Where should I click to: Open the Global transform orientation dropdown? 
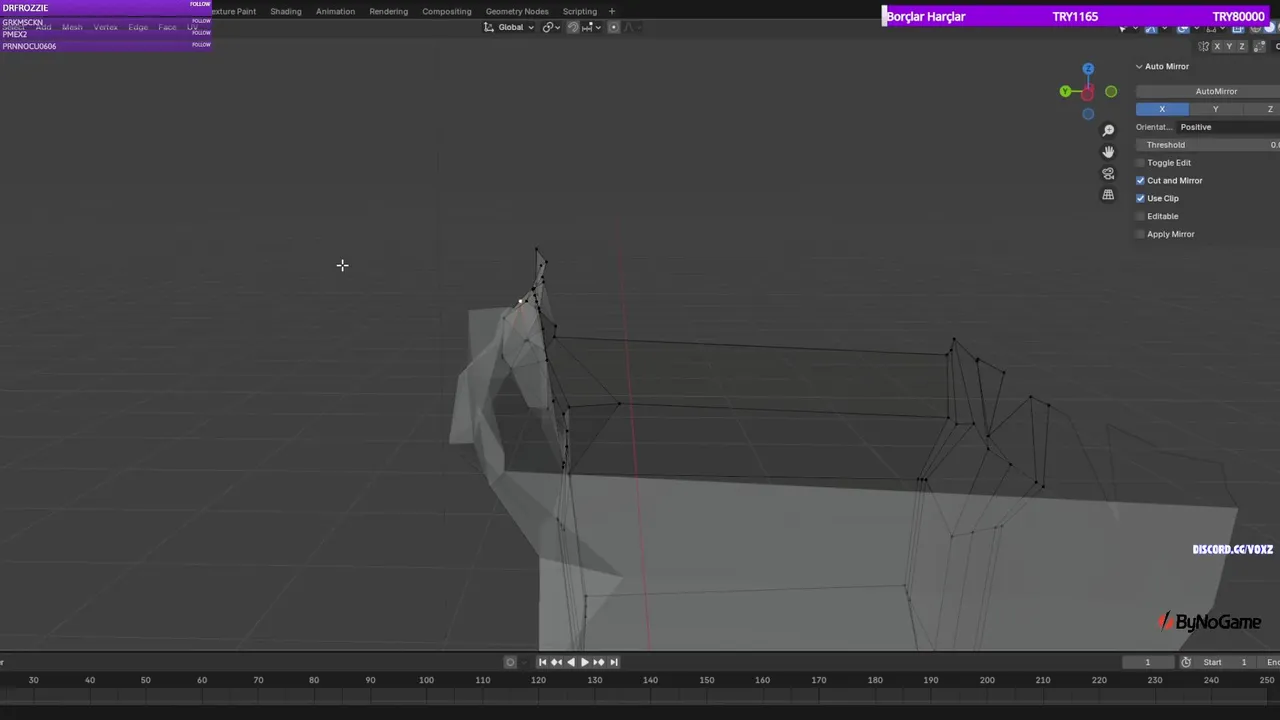[509, 27]
